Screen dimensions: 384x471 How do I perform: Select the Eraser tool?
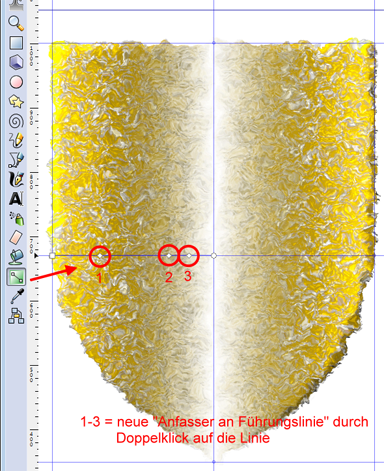coord(16,238)
